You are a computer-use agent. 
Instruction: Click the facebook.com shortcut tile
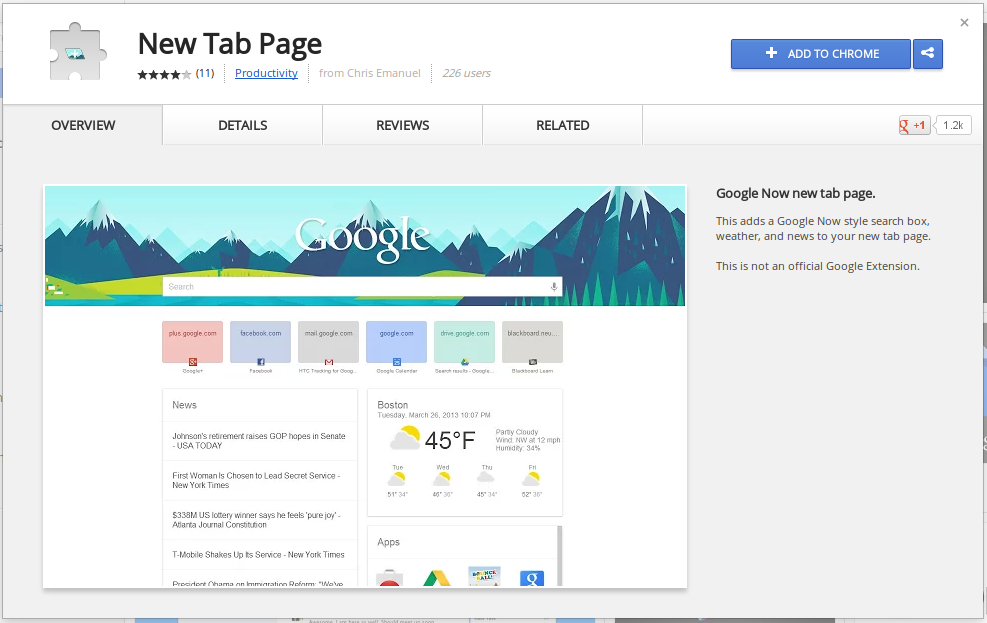pyautogui.click(x=261, y=342)
